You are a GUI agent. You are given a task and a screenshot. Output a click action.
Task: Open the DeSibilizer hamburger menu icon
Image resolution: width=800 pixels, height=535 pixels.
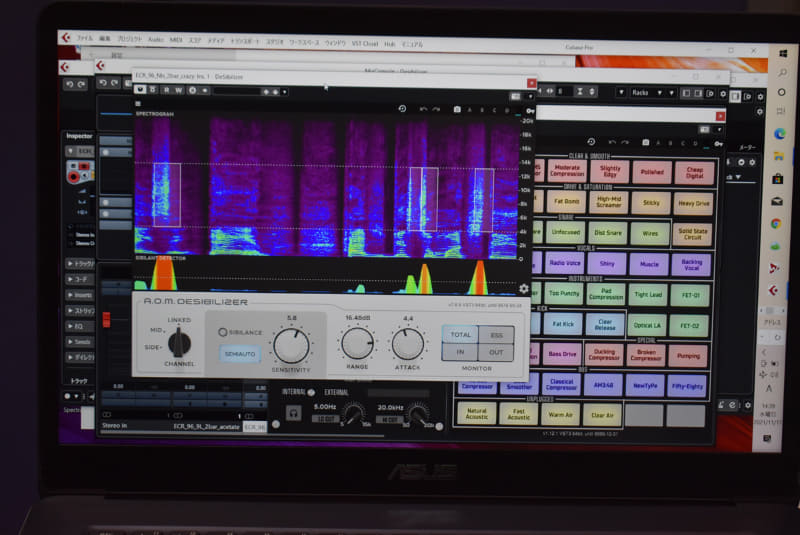138,104
